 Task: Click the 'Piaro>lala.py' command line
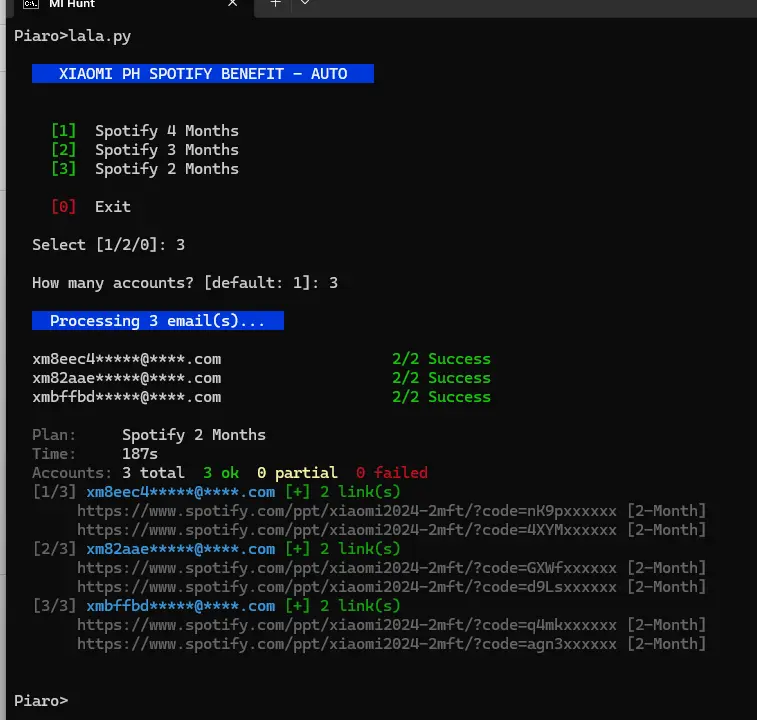[x=72, y=36]
